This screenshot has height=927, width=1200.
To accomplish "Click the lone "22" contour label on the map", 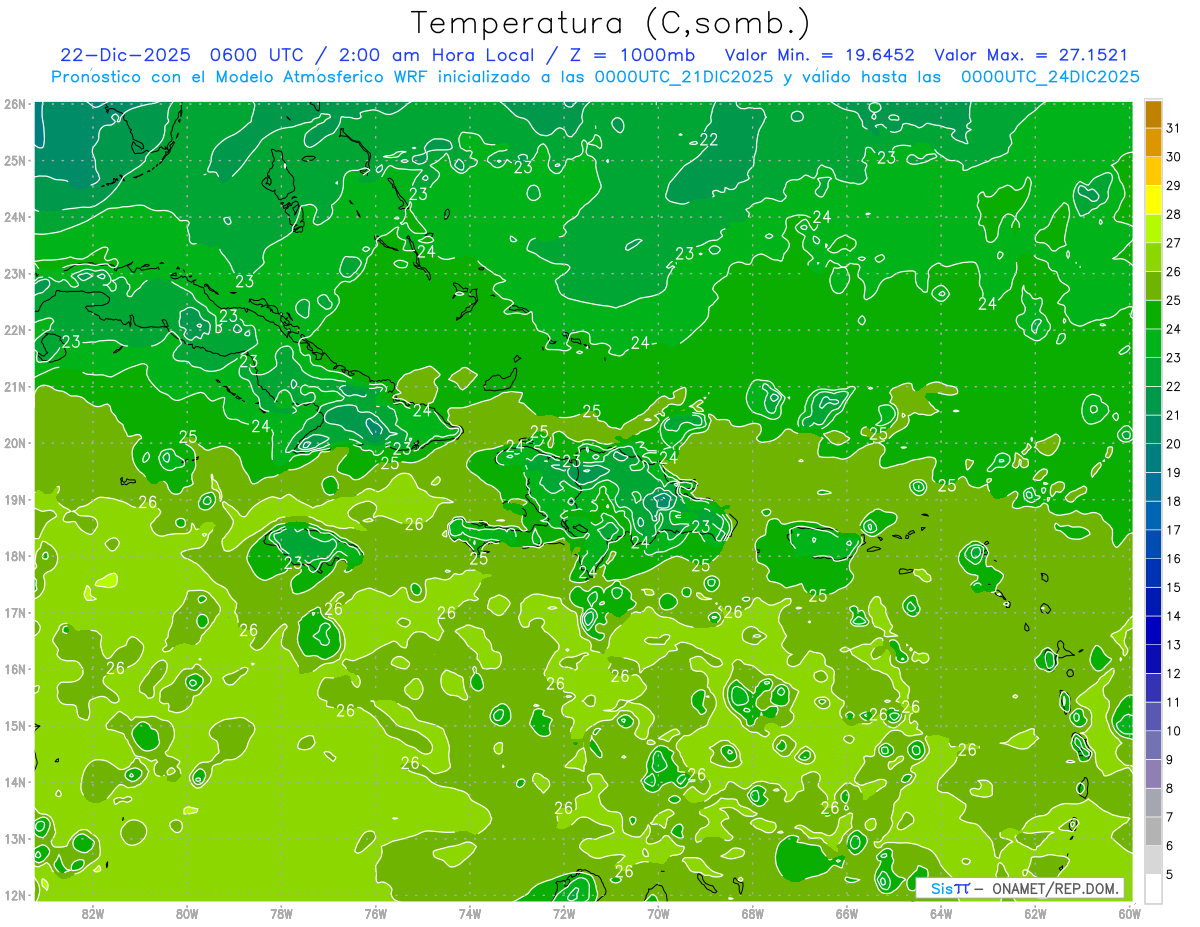I will [x=709, y=139].
